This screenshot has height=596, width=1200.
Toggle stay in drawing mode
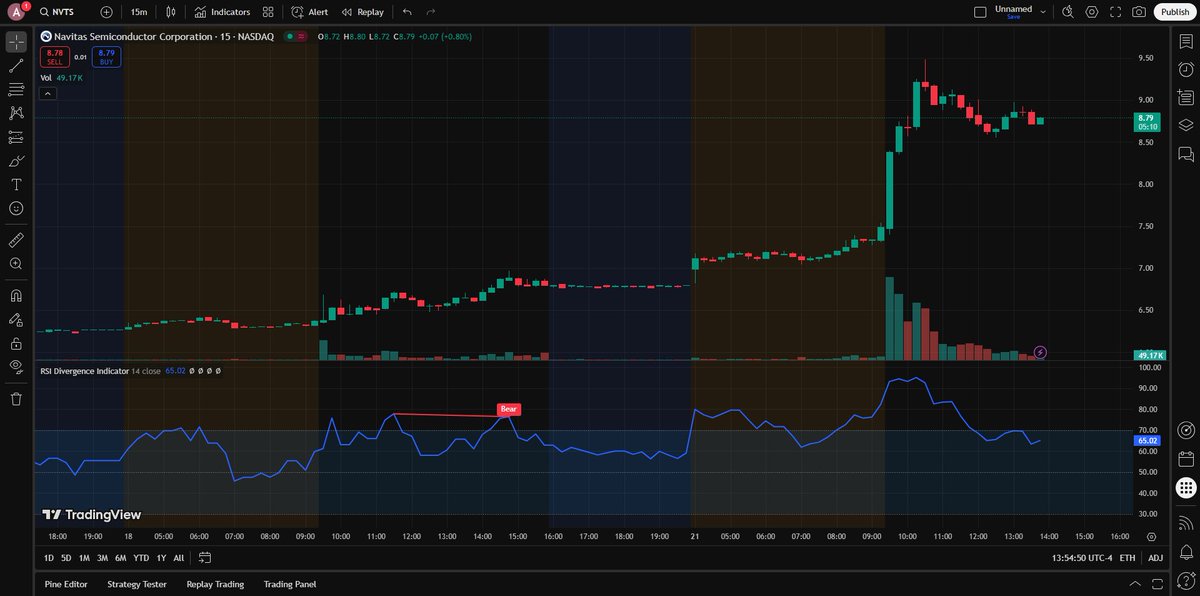click(16, 320)
